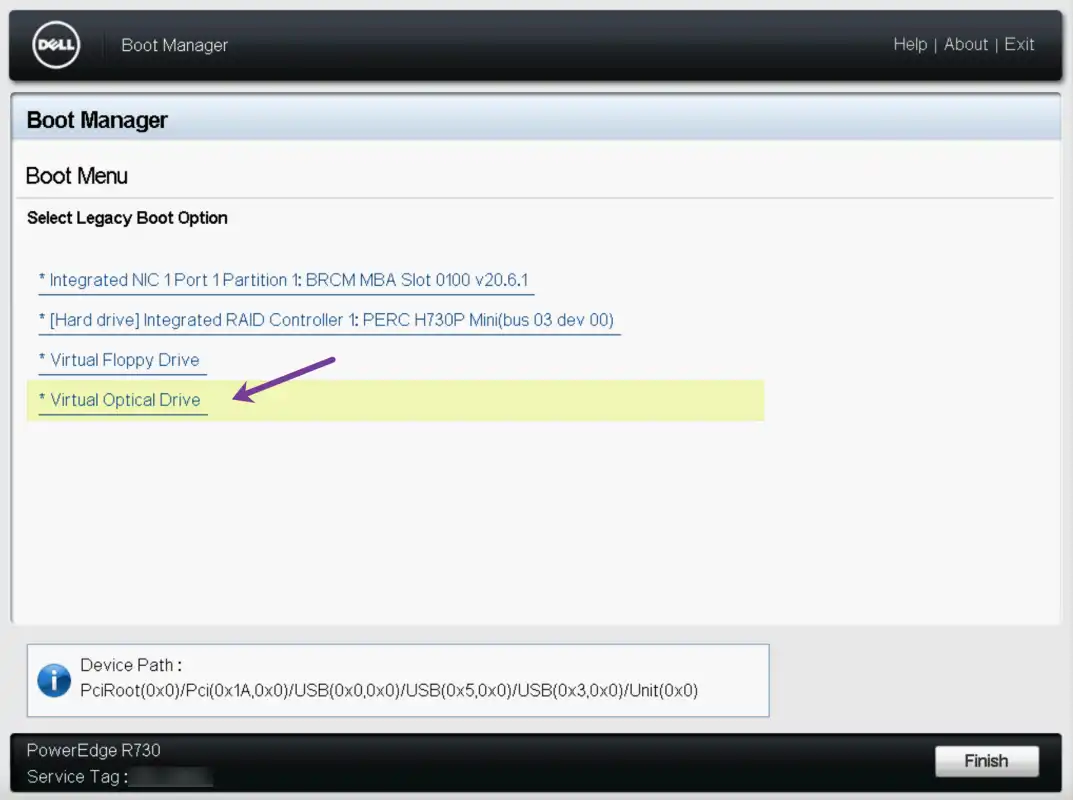The image size is (1073, 800).
Task: Choose the Virtual Floppy Drive boot option
Action: (122, 360)
